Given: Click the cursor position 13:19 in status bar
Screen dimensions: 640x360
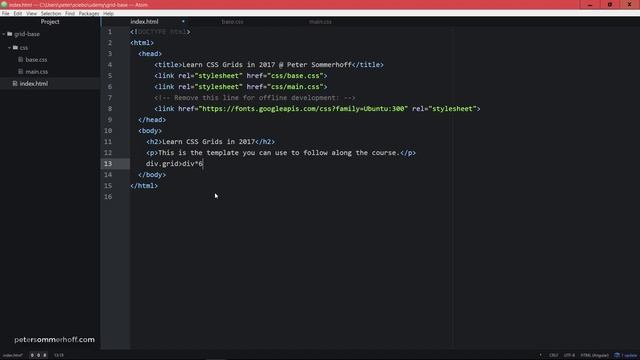Looking at the screenshot, I should tap(59, 356).
